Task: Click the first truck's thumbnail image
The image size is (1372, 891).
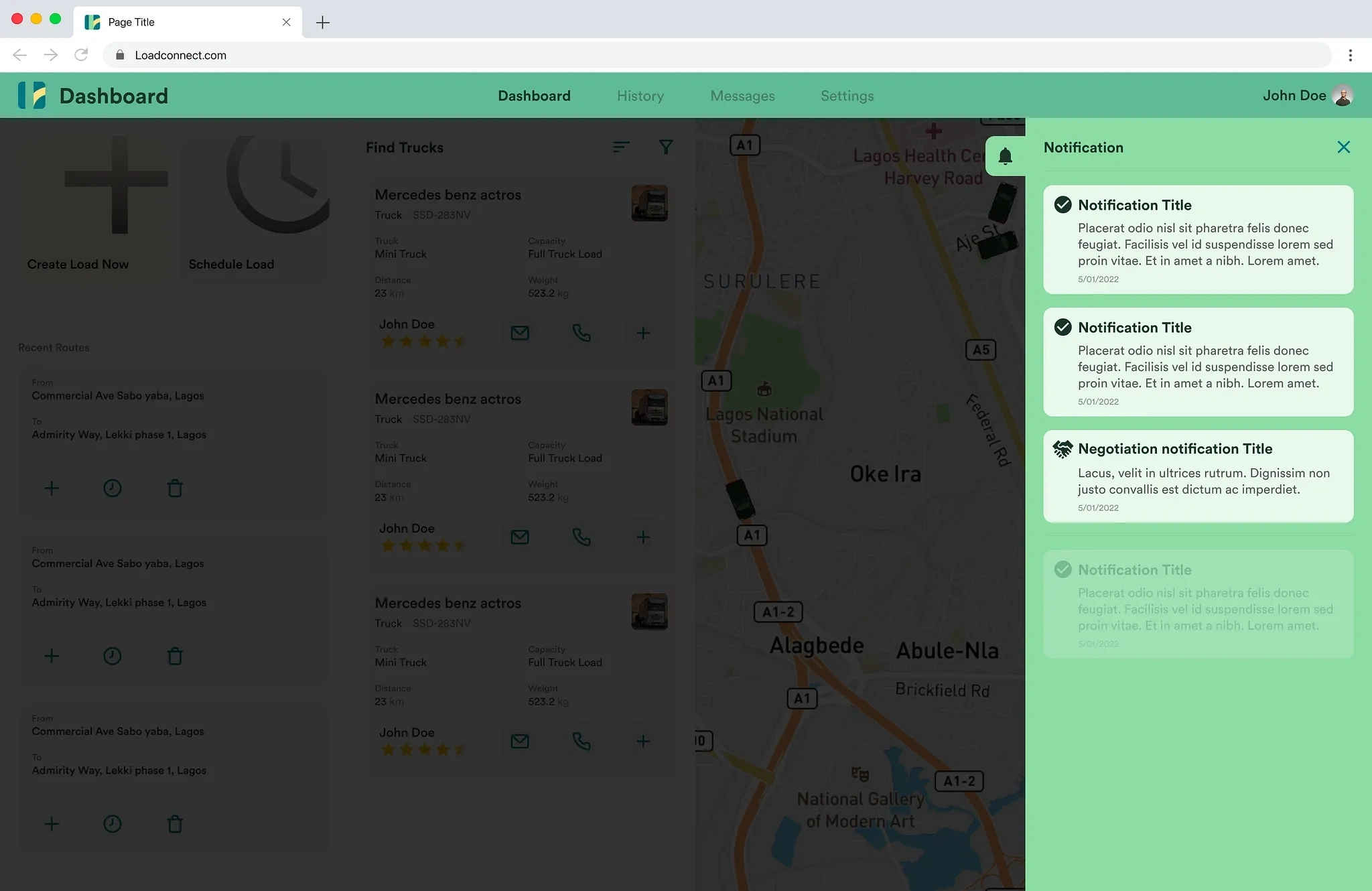Action: click(649, 203)
